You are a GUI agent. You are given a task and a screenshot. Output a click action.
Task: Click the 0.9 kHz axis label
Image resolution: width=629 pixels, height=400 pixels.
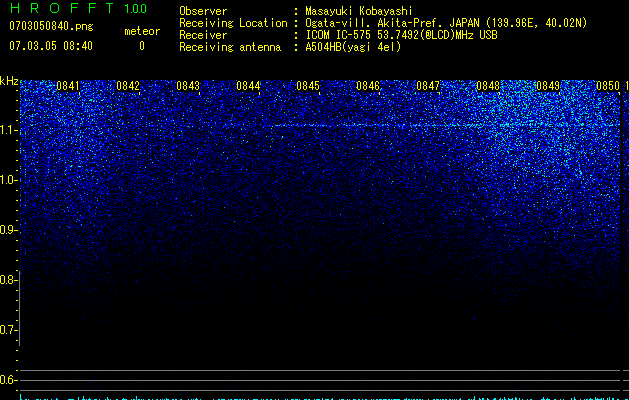pyautogui.click(x=8, y=230)
